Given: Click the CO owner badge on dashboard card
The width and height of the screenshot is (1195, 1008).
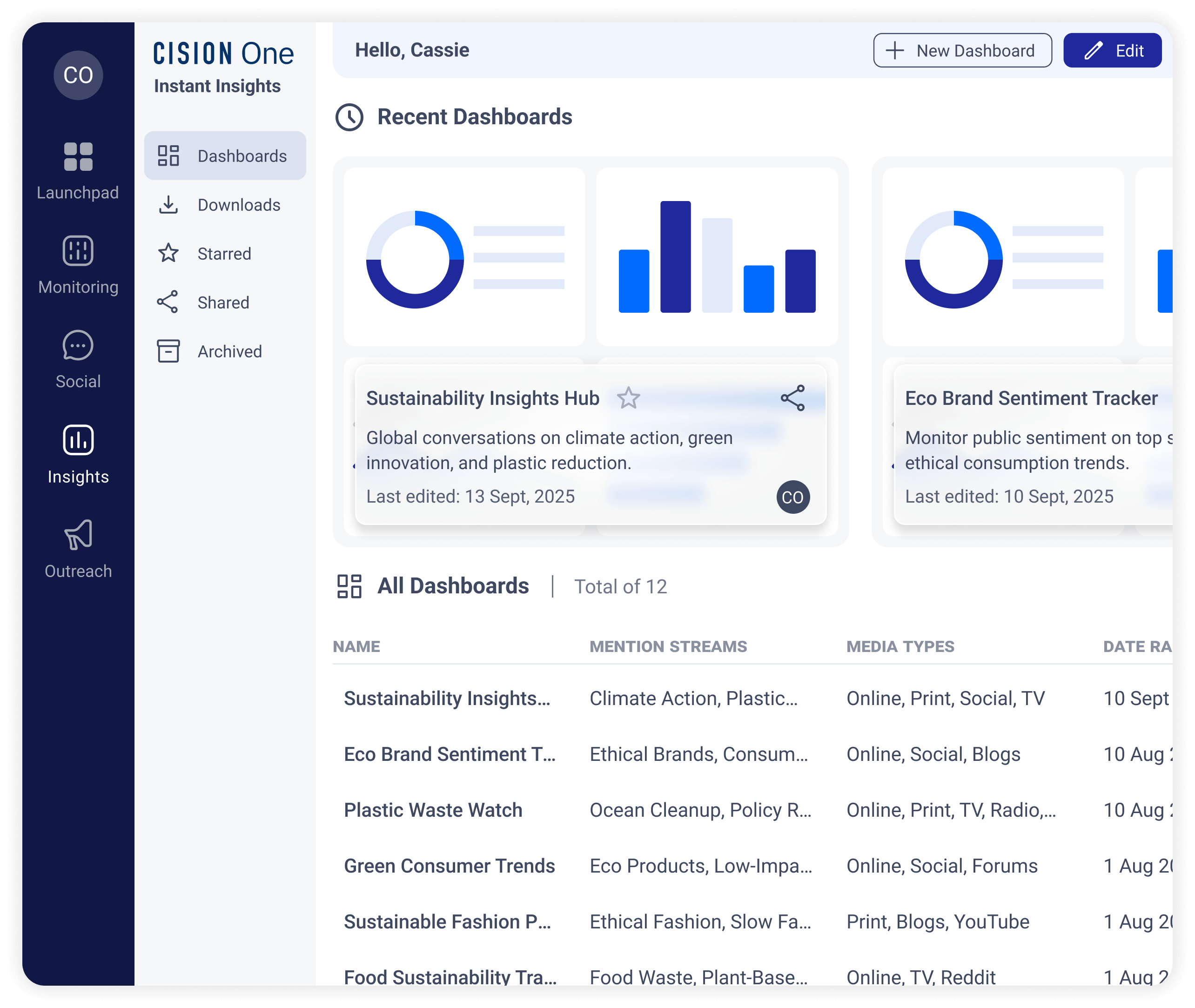Looking at the screenshot, I should [792, 497].
